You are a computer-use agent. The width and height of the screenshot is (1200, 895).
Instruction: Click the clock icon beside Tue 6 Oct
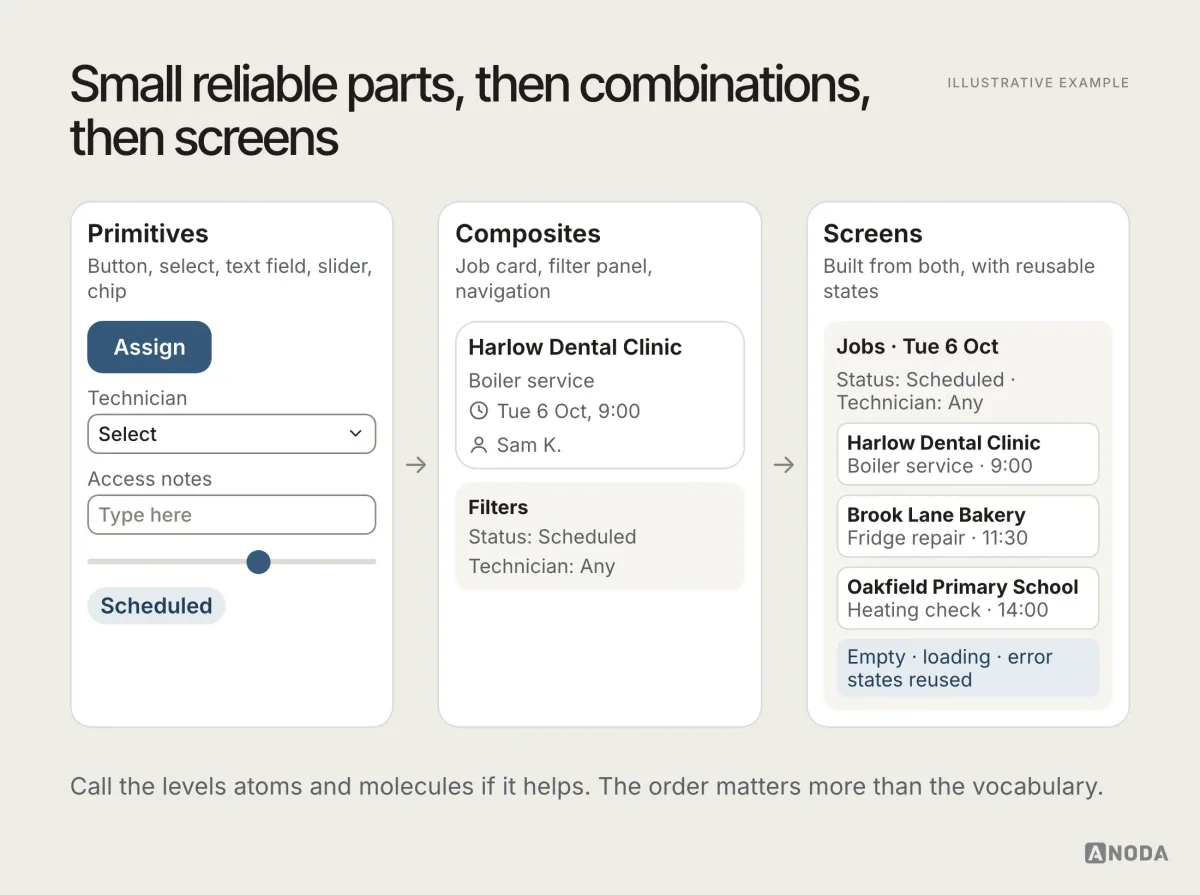coord(479,411)
